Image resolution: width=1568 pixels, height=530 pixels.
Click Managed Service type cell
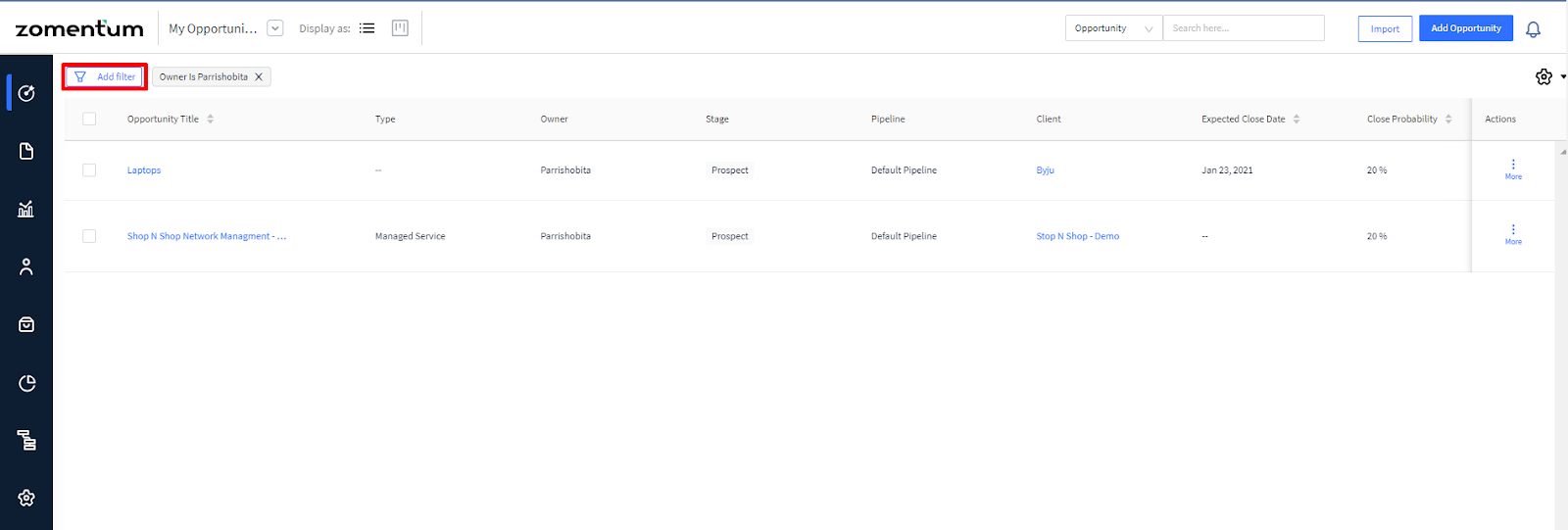[410, 236]
